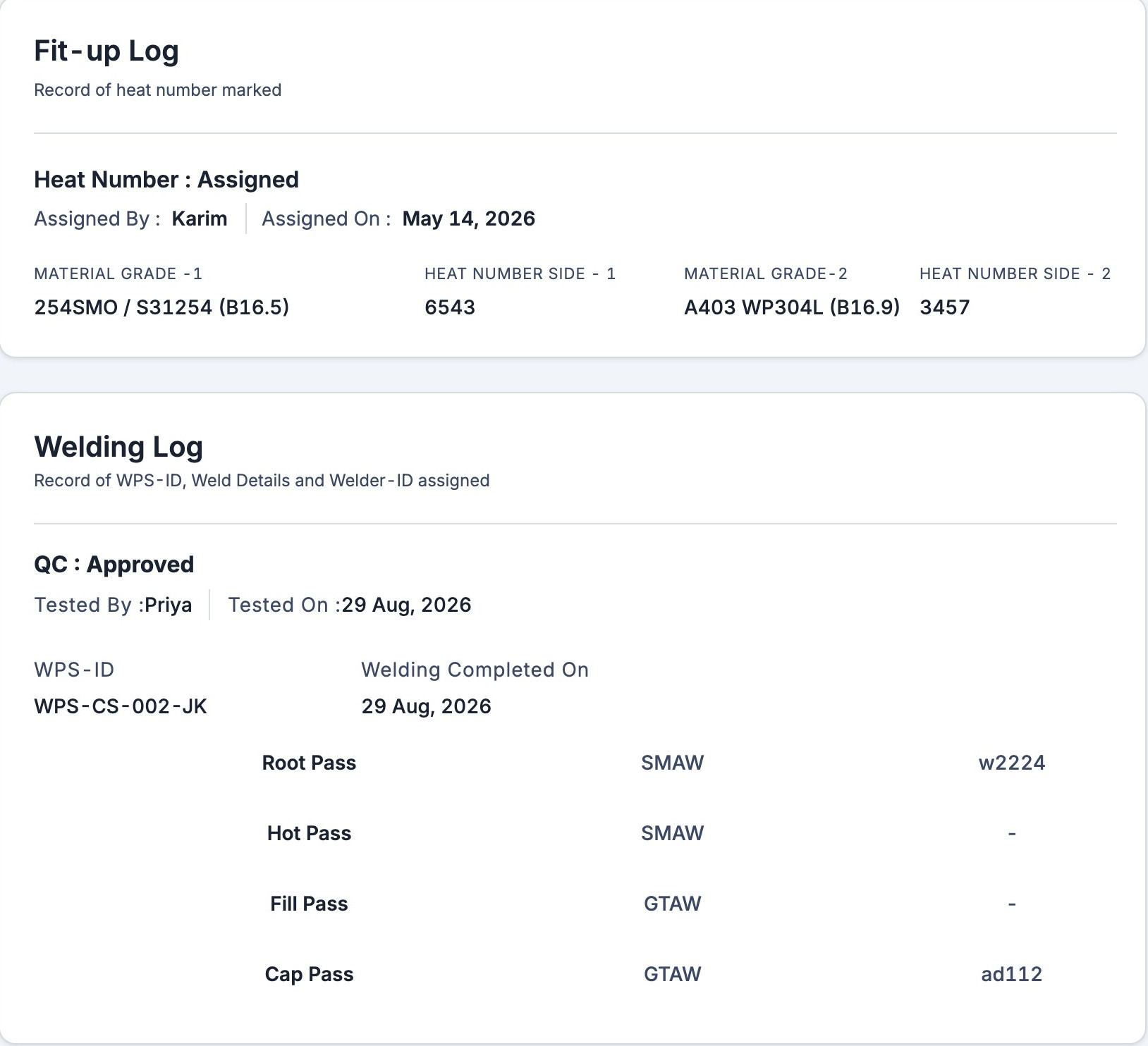Select the Welding Log heading

(118, 447)
